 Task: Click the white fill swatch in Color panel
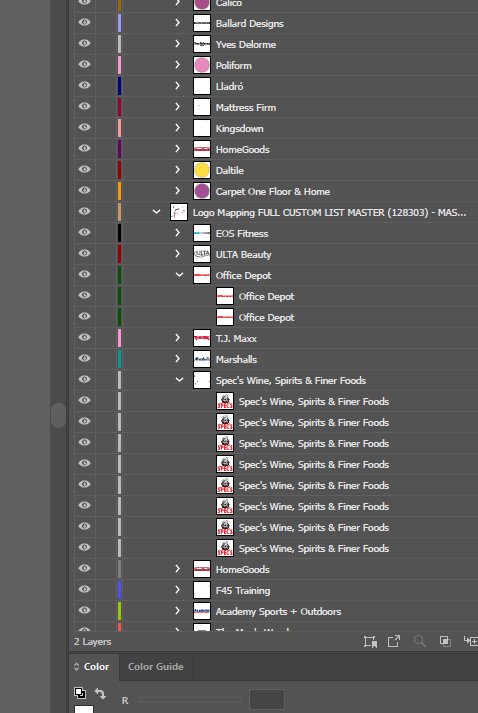coord(84,709)
